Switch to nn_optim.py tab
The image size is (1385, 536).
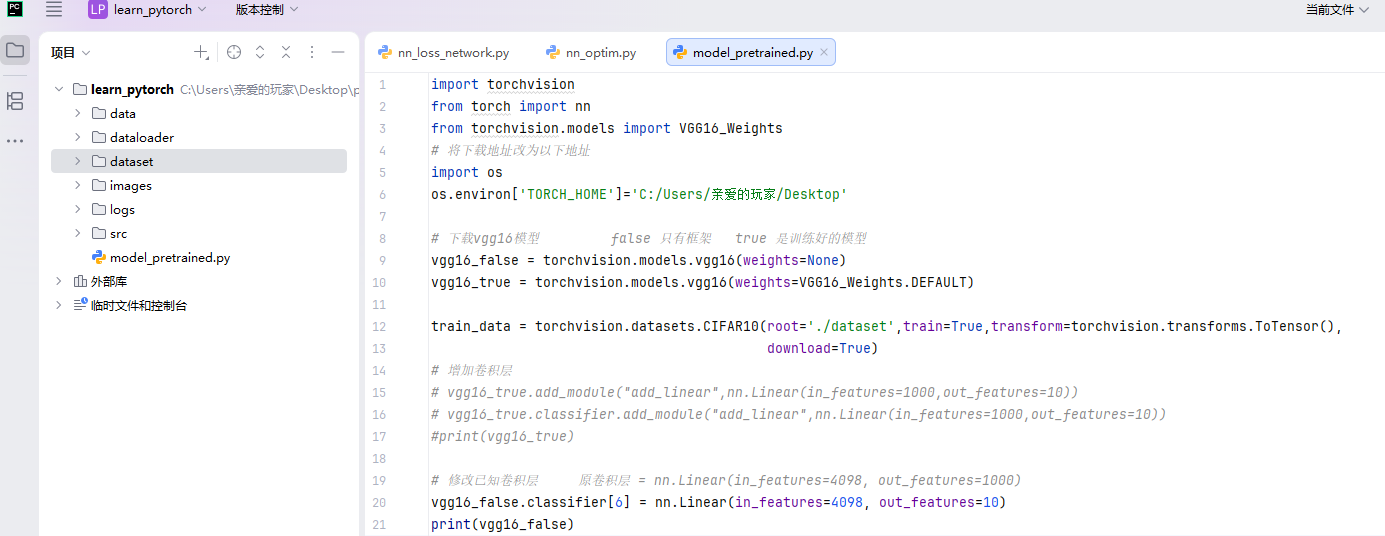[592, 53]
